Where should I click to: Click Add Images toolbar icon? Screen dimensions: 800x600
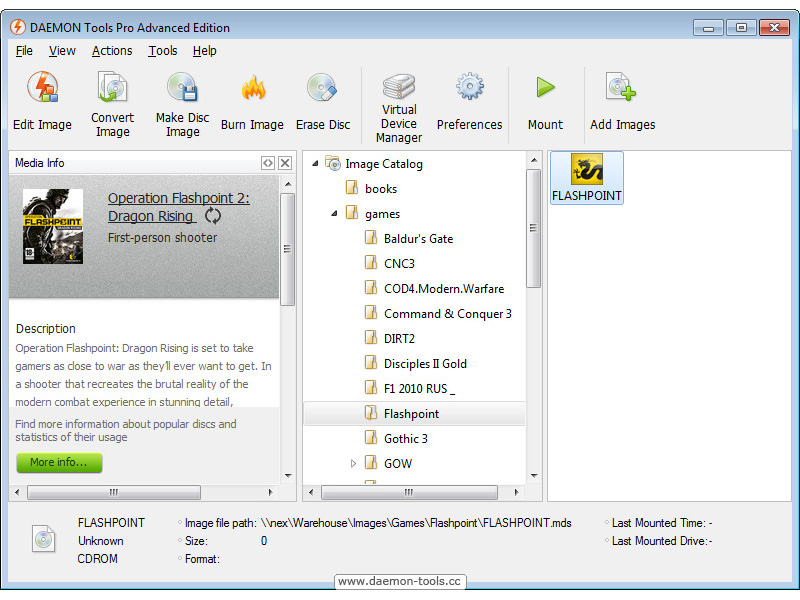tap(622, 87)
